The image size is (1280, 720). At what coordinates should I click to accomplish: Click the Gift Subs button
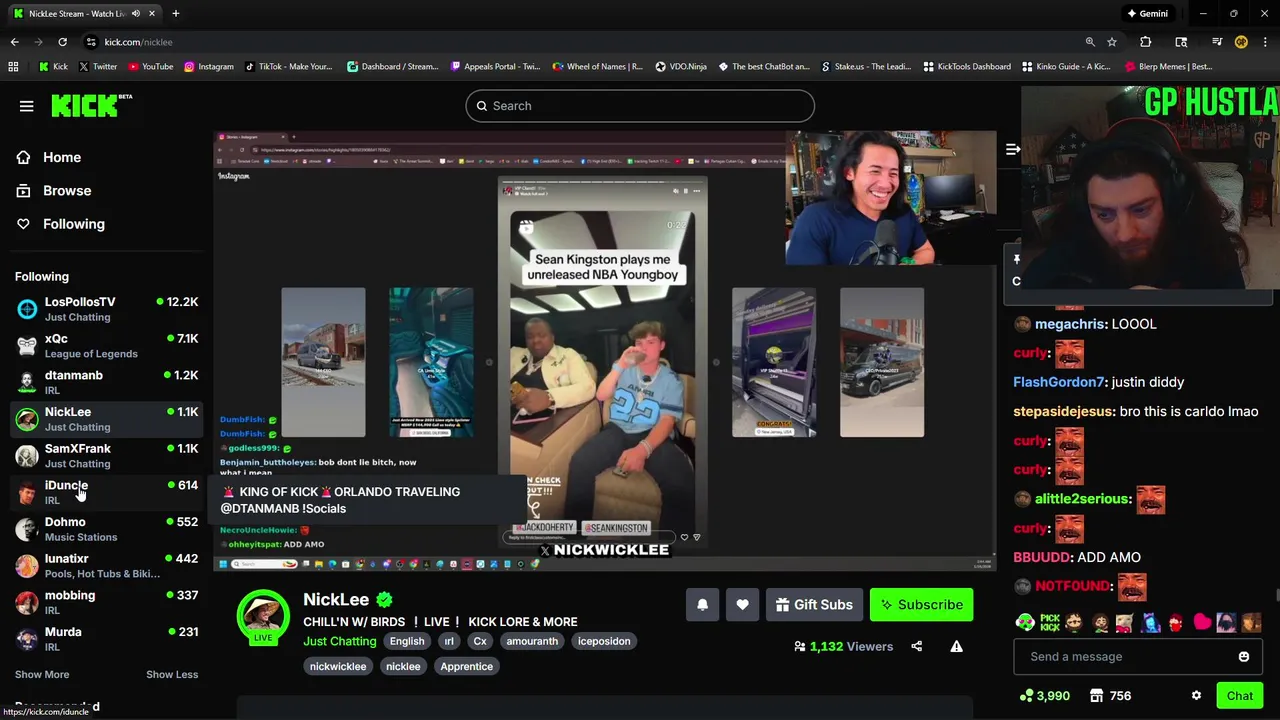(x=815, y=605)
